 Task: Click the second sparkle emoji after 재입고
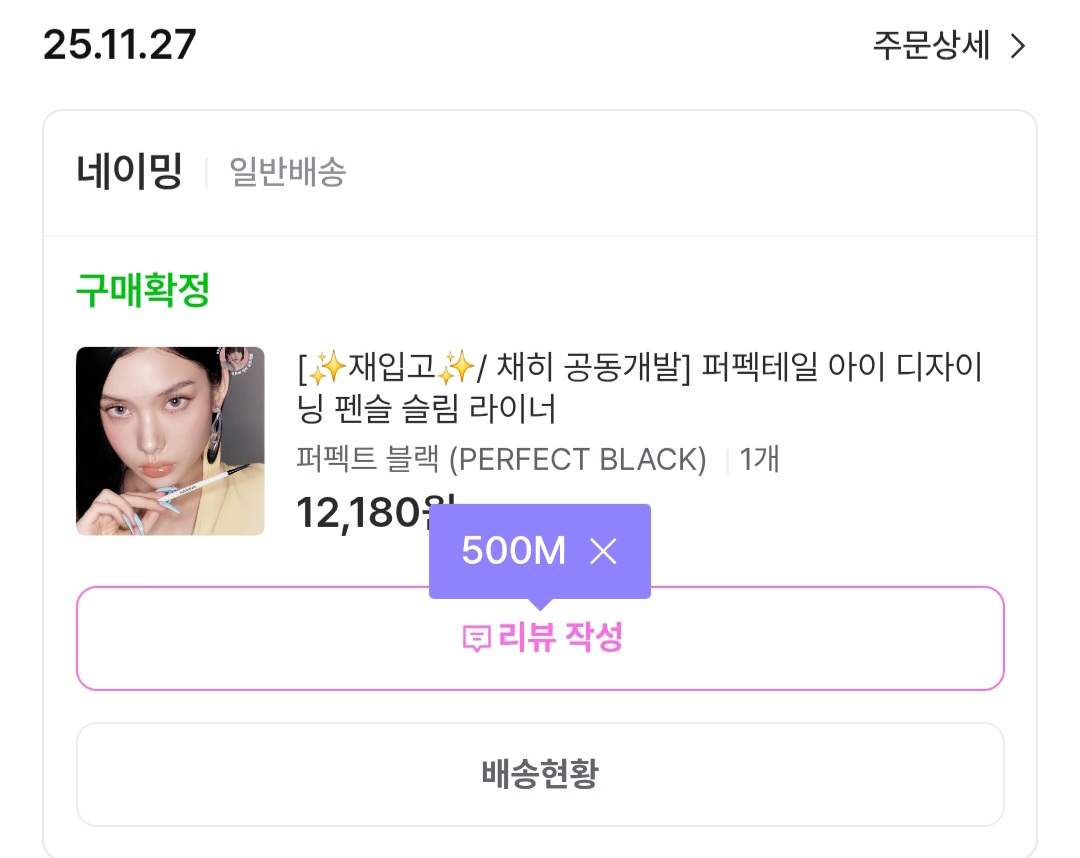[457, 369]
